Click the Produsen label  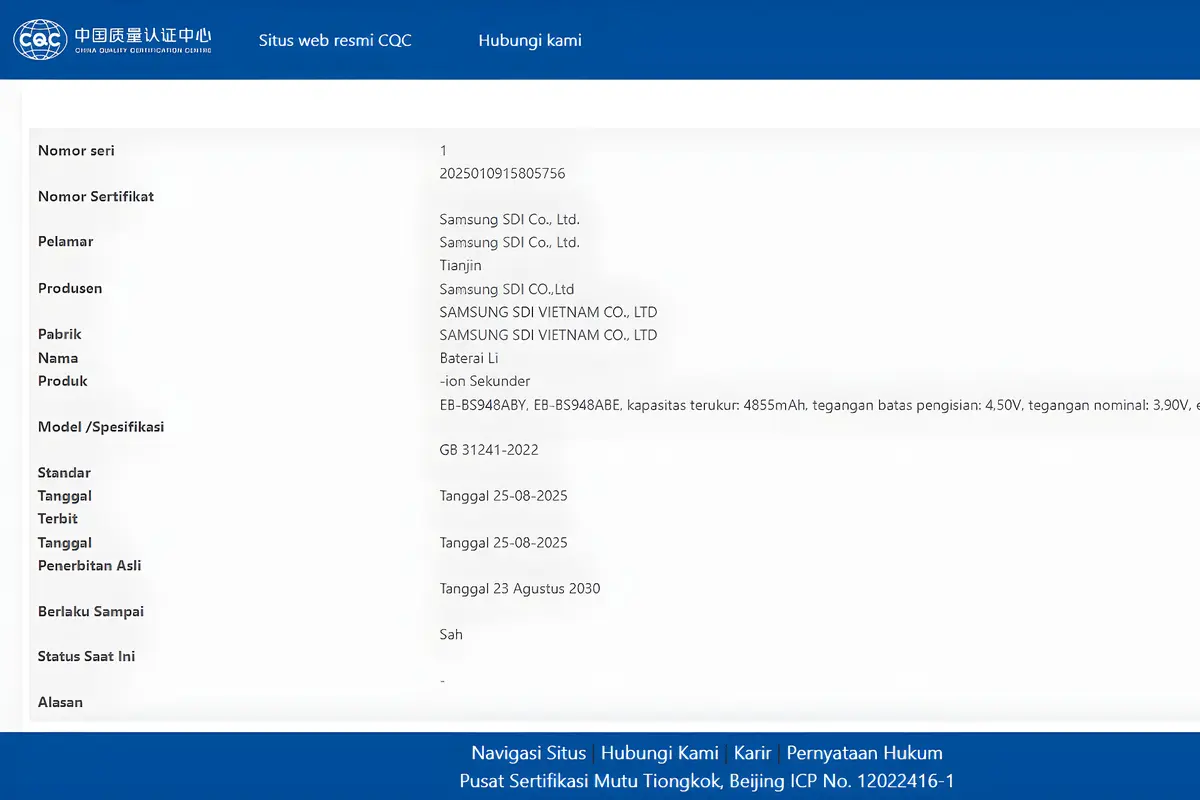(70, 288)
